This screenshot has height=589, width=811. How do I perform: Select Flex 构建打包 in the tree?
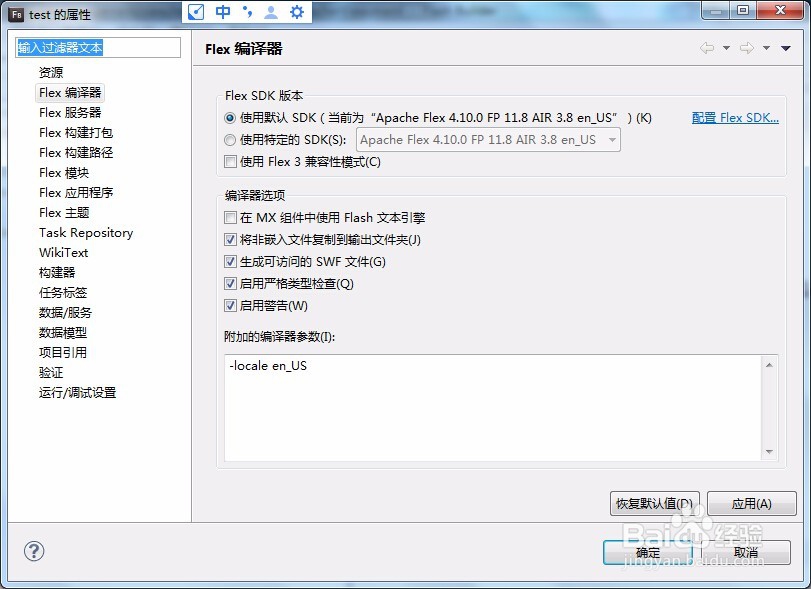click(x=76, y=133)
